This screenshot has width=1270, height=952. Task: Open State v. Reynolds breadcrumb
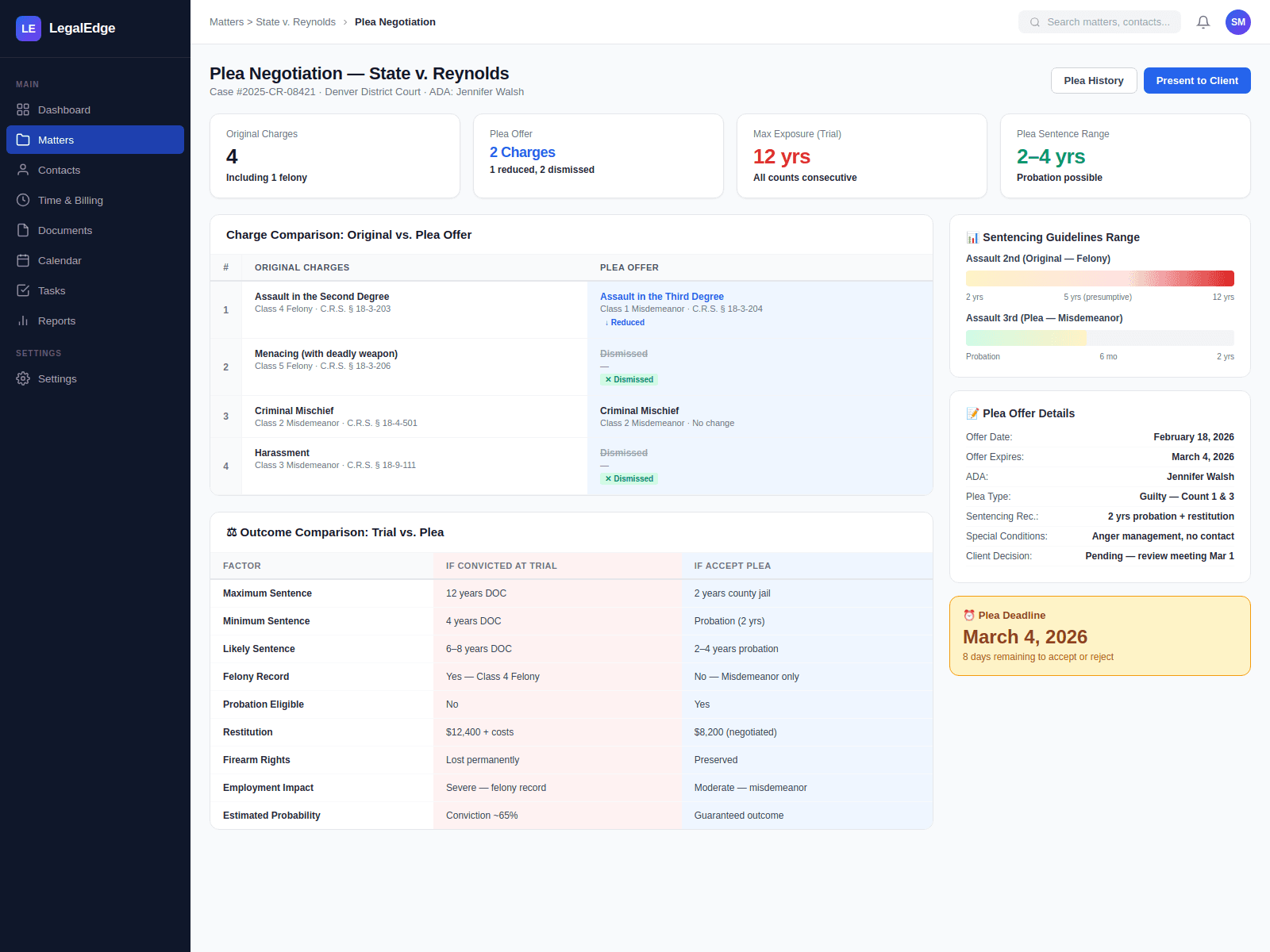[295, 22]
